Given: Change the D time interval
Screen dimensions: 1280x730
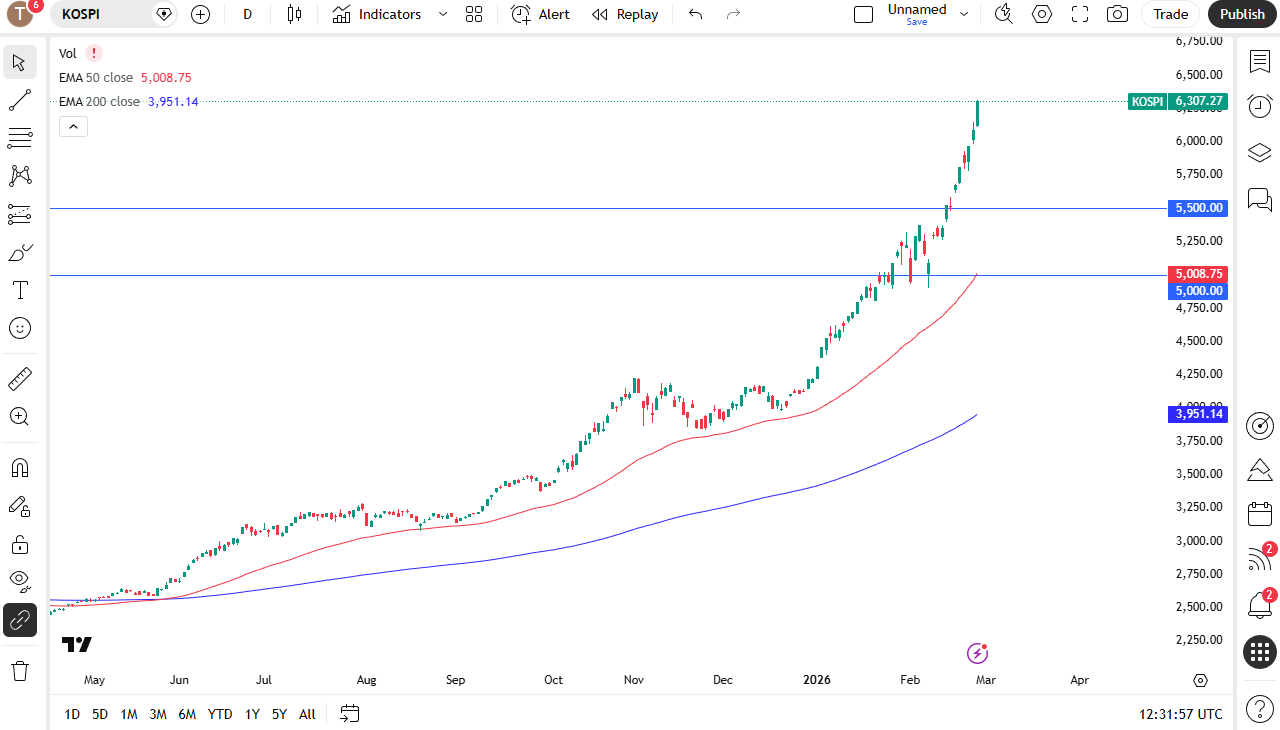Looking at the screenshot, I should (247, 14).
